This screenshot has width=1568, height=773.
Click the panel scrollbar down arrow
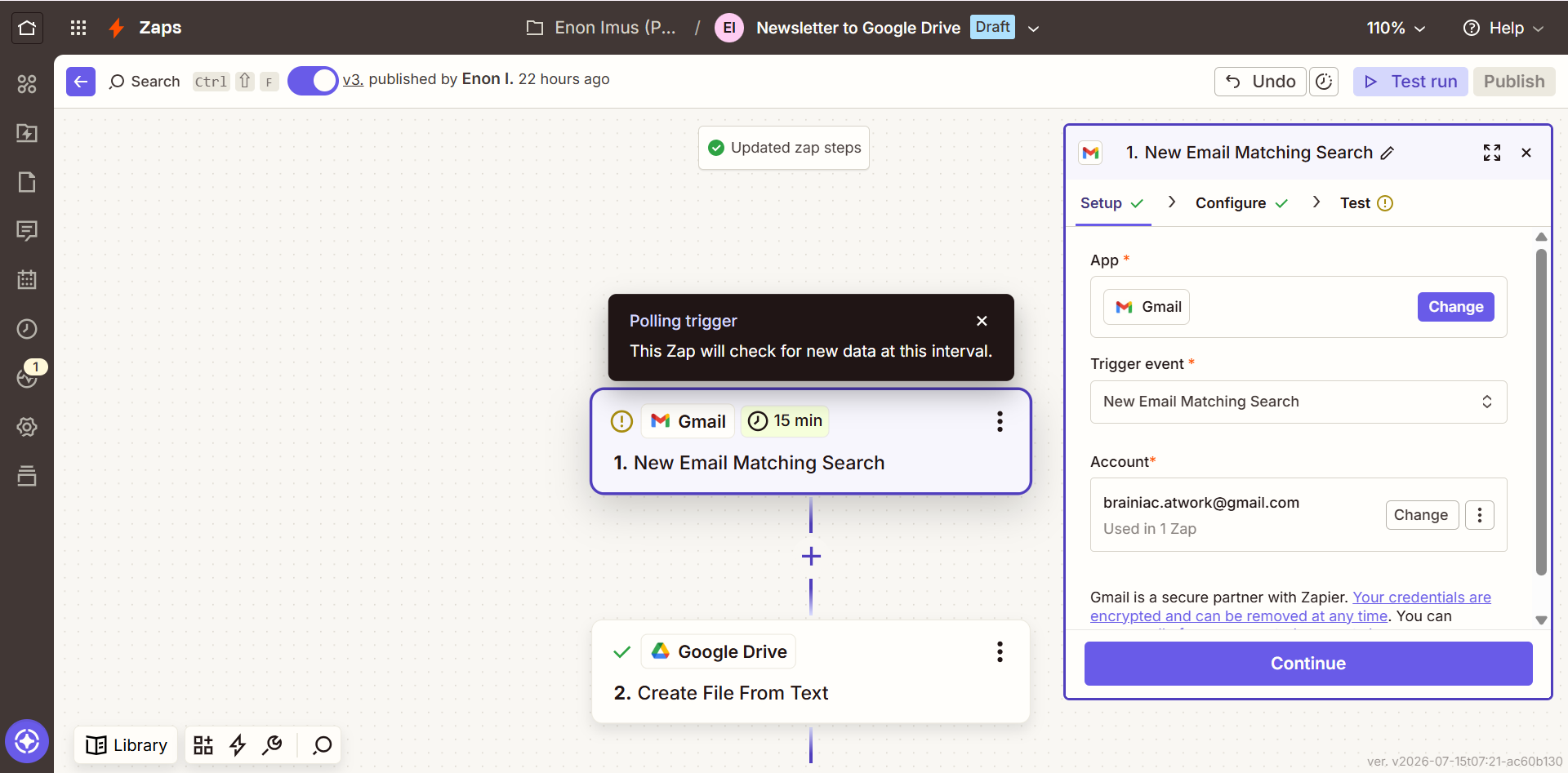(x=1541, y=620)
